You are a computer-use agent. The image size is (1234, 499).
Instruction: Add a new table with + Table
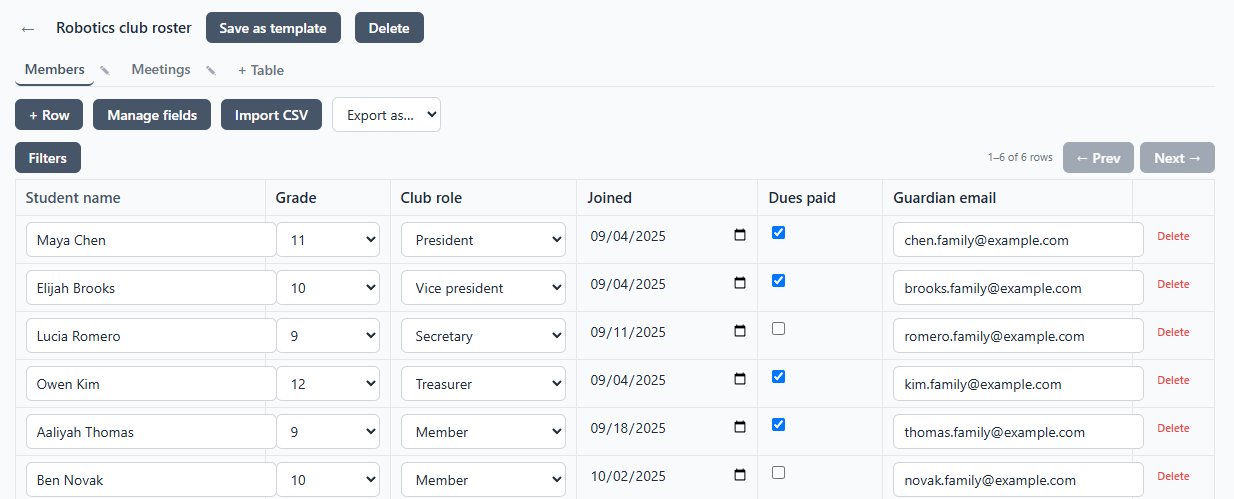261,70
